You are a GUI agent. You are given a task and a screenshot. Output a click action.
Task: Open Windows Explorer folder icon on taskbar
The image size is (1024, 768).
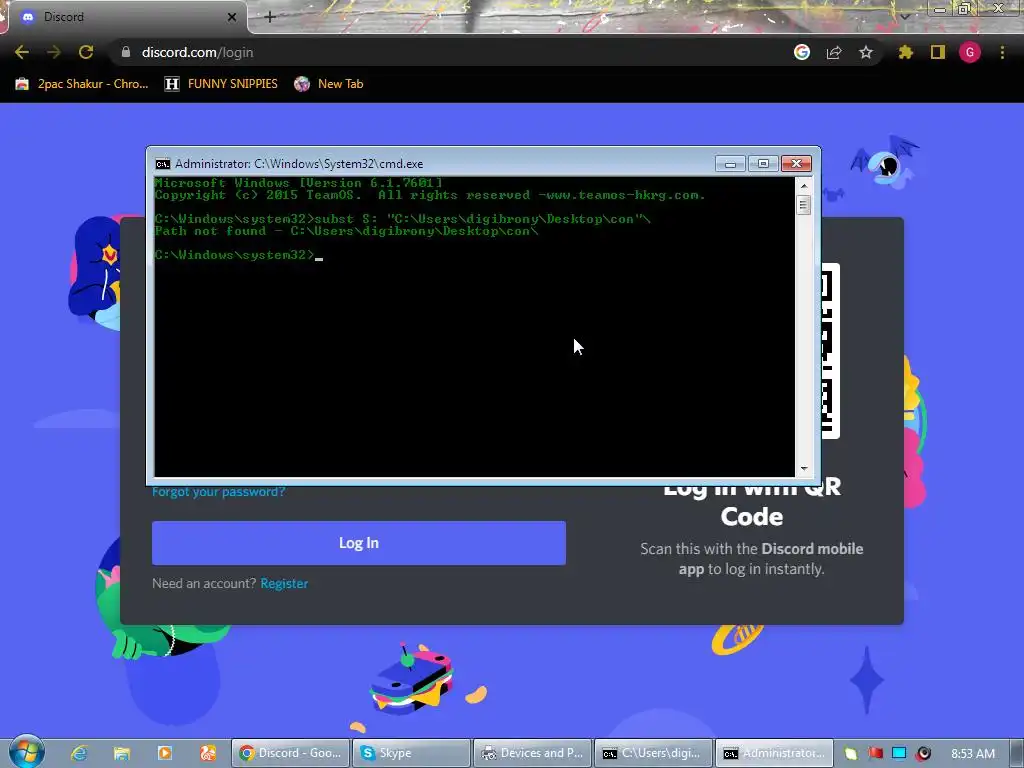(x=122, y=753)
